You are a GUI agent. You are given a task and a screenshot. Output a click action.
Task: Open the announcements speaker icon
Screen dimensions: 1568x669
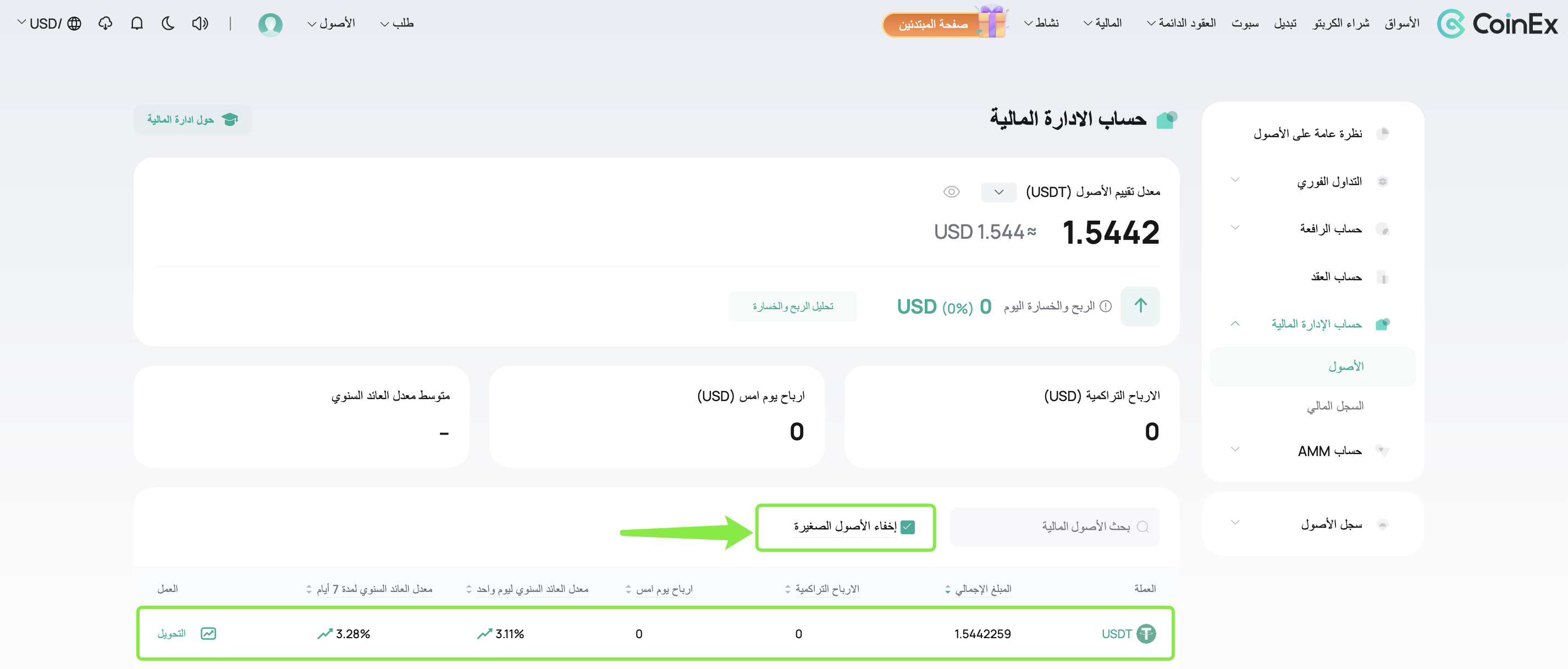click(x=200, y=23)
